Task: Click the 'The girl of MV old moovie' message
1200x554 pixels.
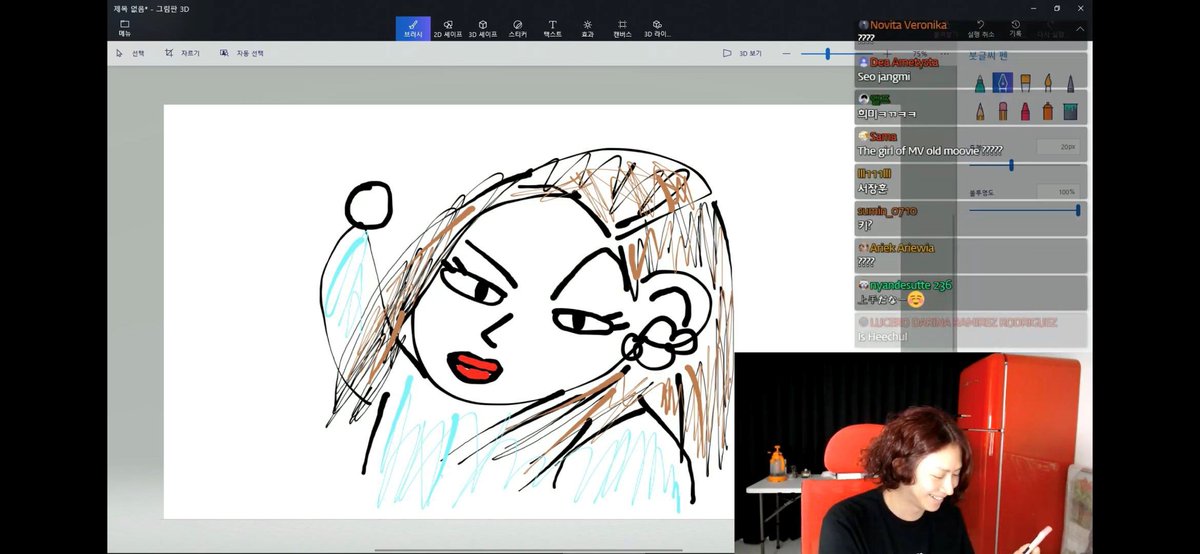Action: point(929,151)
